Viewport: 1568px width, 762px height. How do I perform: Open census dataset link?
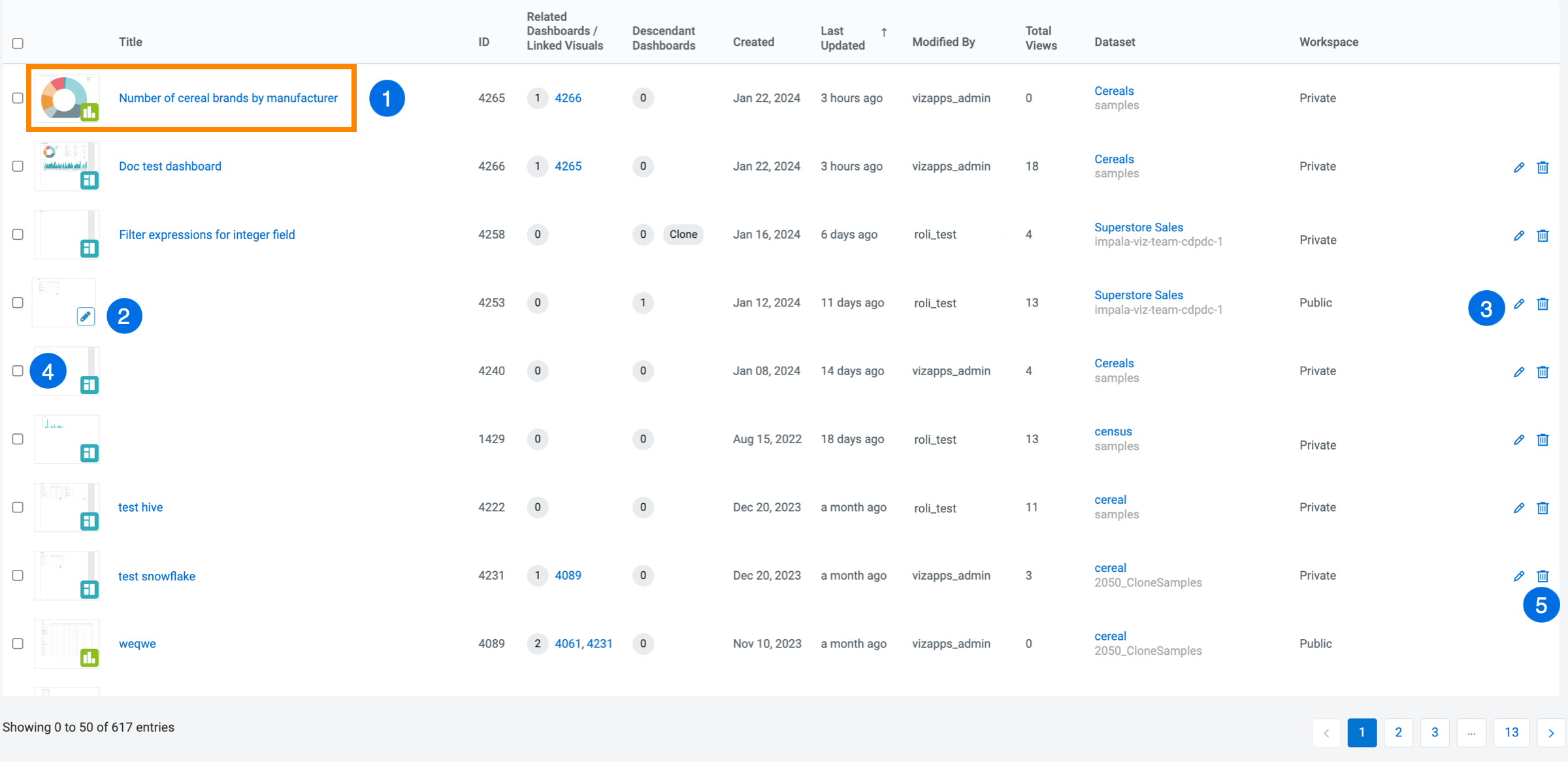tap(1113, 432)
